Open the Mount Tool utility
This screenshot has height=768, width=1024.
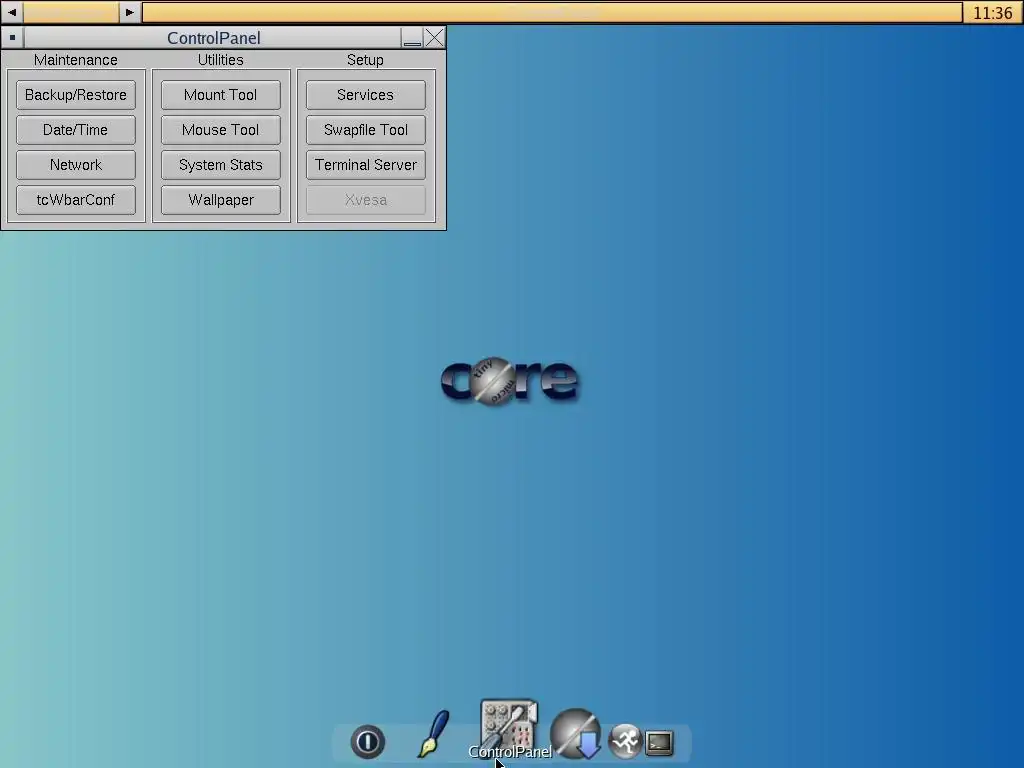click(221, 95)
